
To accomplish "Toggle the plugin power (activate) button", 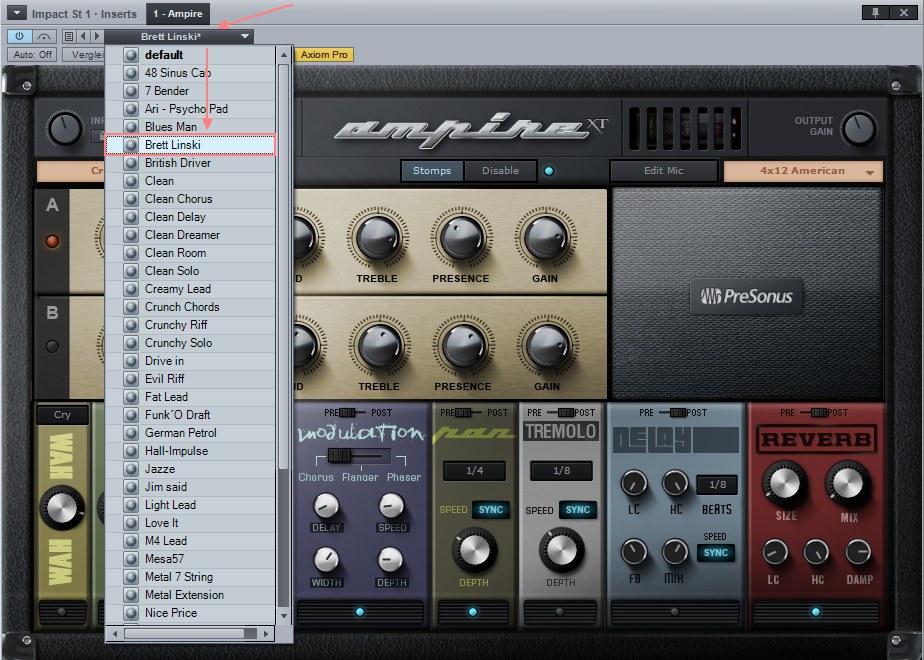I will click(x=19, y=37).
